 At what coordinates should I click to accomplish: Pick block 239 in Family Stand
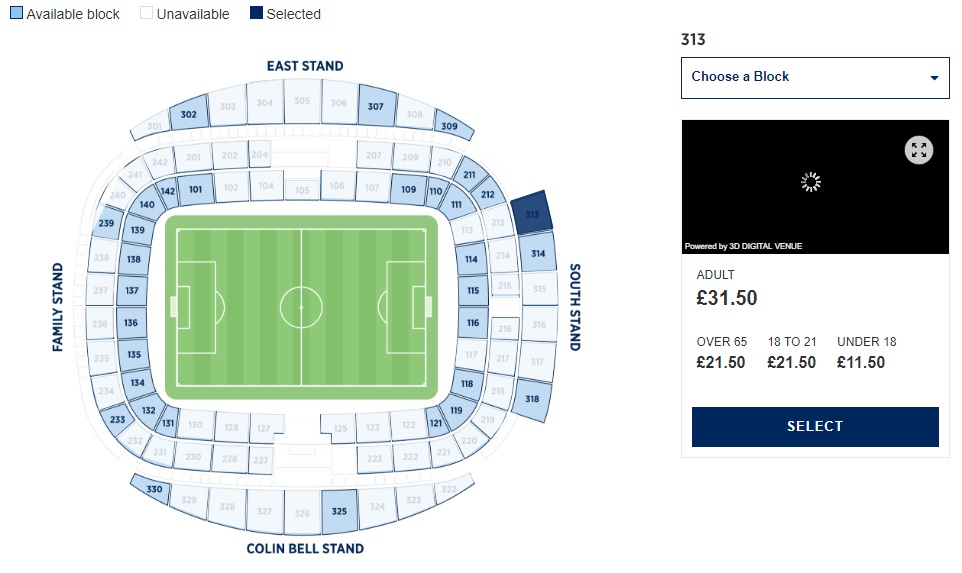pyautogui.click(x=106, y=222)
